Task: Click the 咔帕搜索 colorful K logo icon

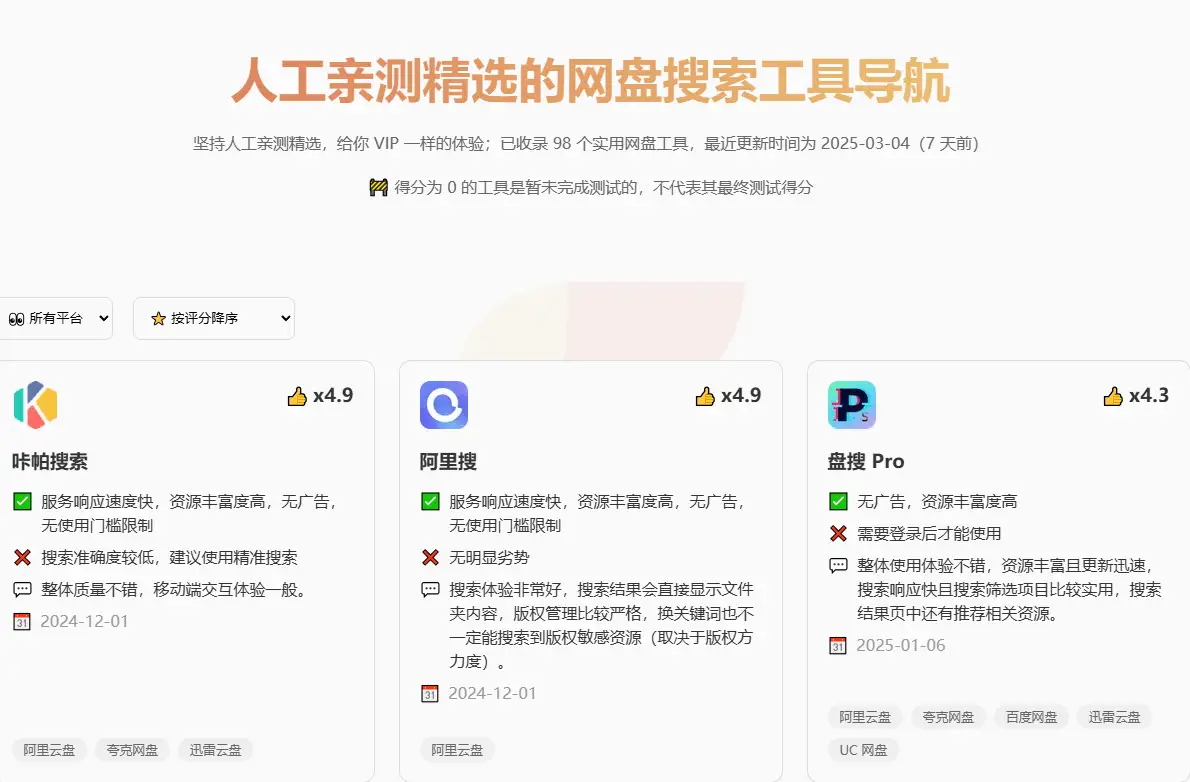Action: (36, 405)
